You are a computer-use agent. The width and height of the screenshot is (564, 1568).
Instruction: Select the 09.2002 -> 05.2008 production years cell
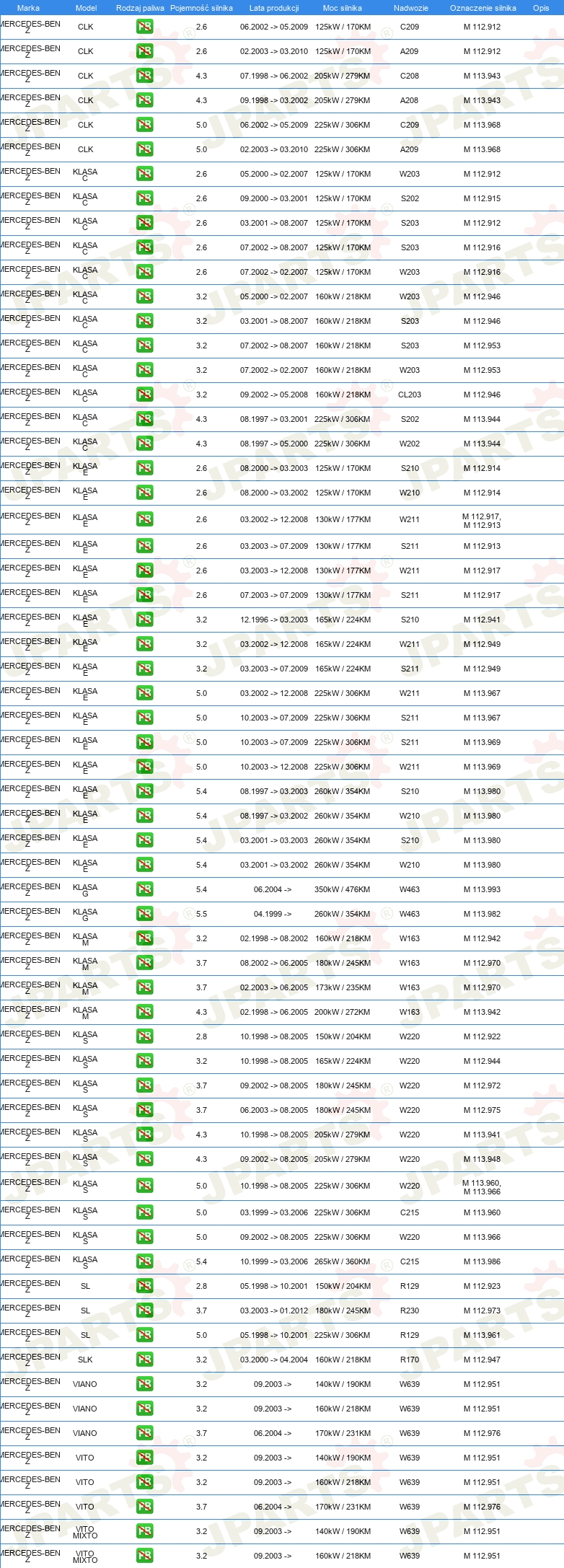(274, 395)
